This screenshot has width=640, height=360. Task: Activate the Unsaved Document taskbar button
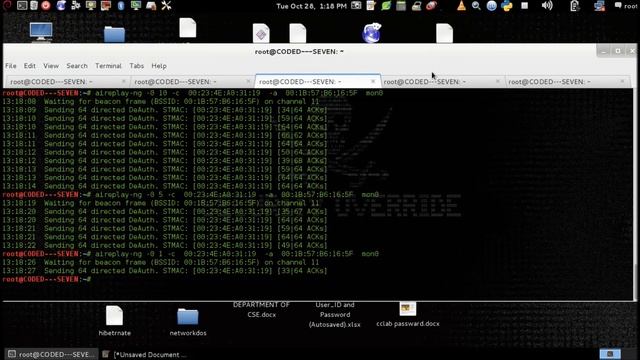coord(143,354)
